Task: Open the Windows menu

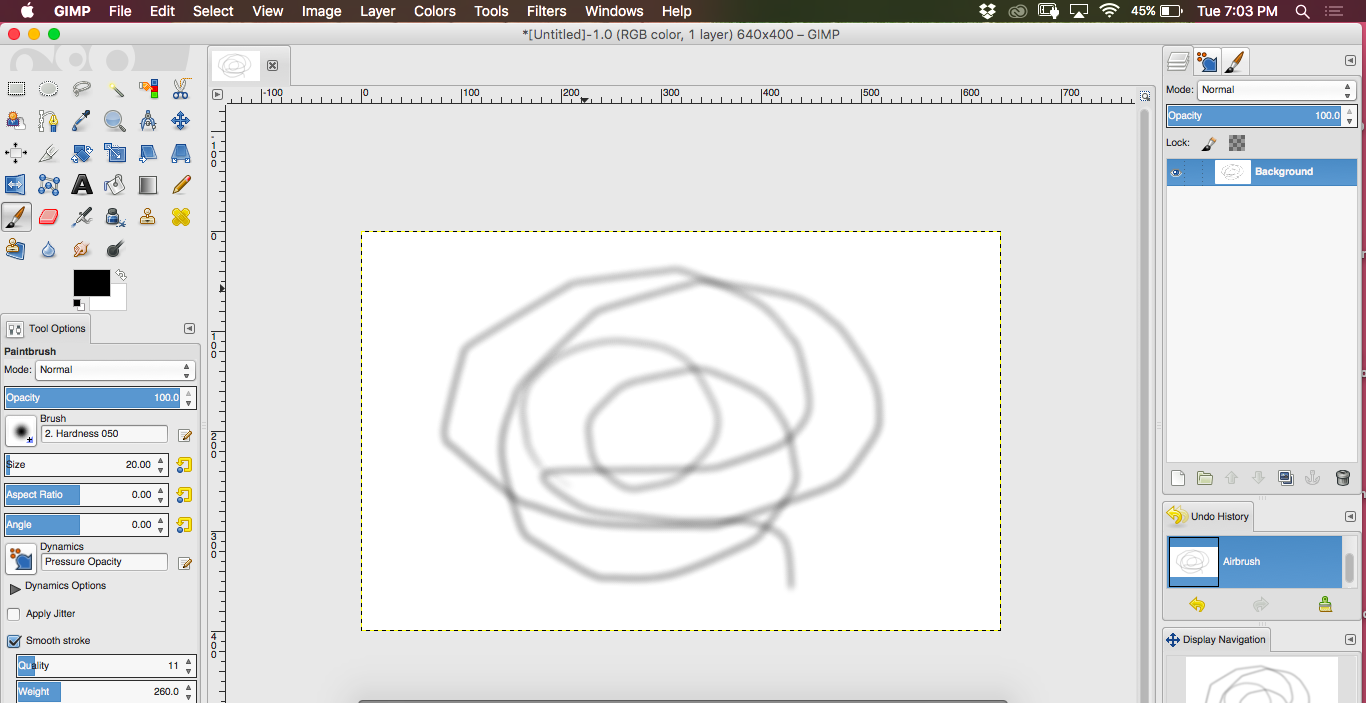Action: pos(614,11)
